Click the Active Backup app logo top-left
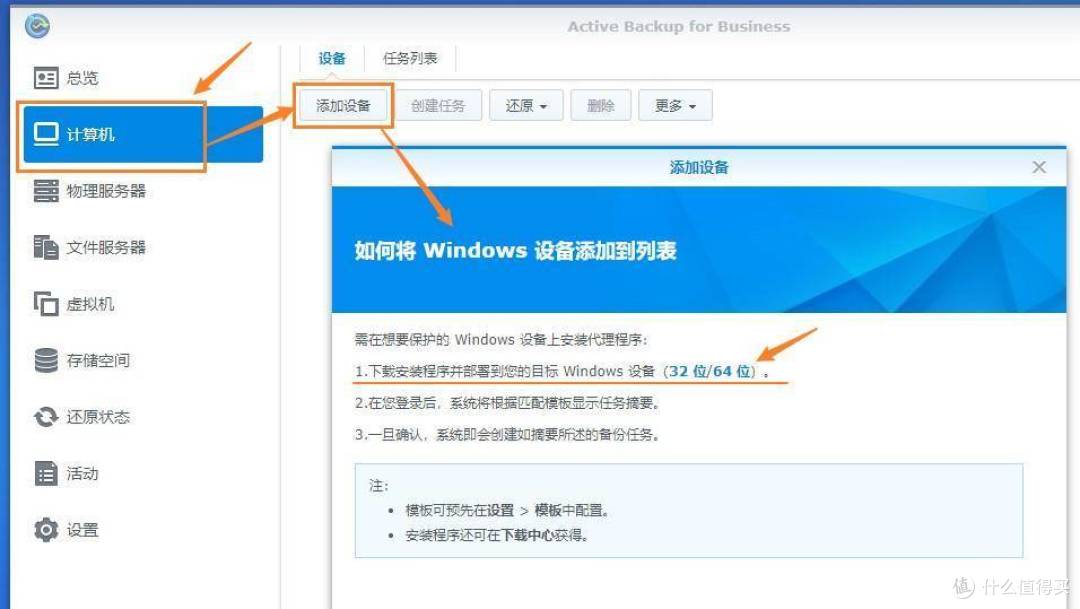This screenshot has height=609, width=1080. coord(37,26)
